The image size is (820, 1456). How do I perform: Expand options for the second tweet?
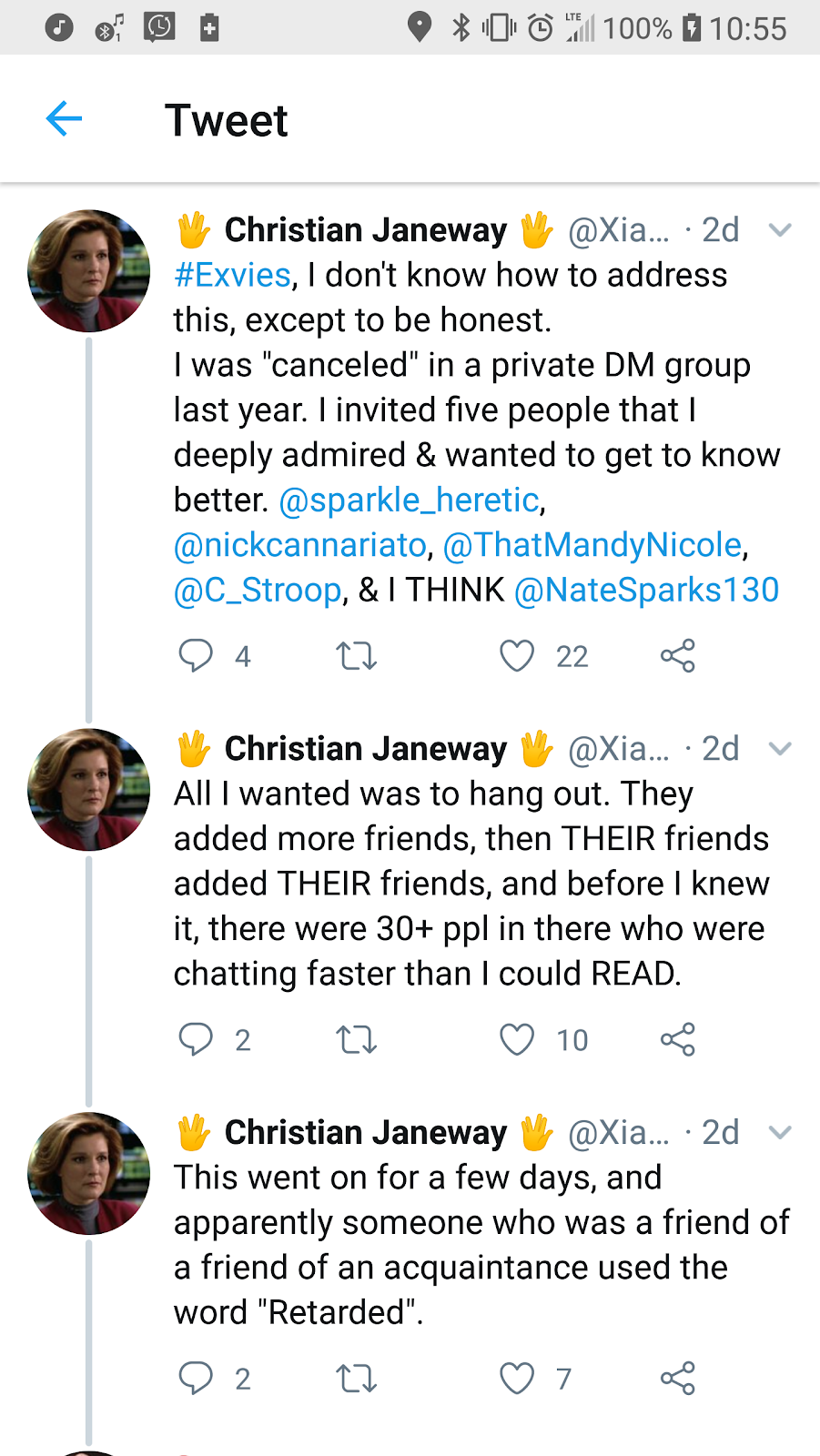pos(780,749)
